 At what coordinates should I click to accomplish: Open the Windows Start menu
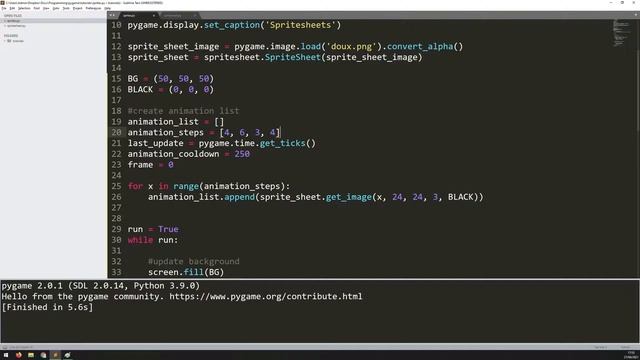pyautogui.click(x=6, y=355)
